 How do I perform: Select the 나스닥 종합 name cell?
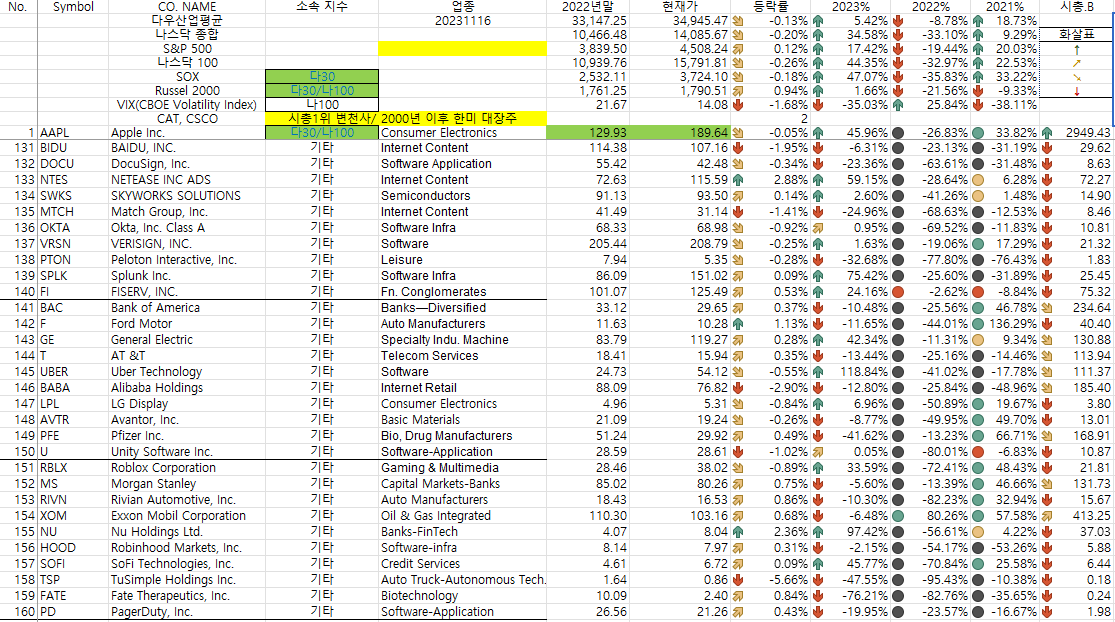(x=187, y=35)
